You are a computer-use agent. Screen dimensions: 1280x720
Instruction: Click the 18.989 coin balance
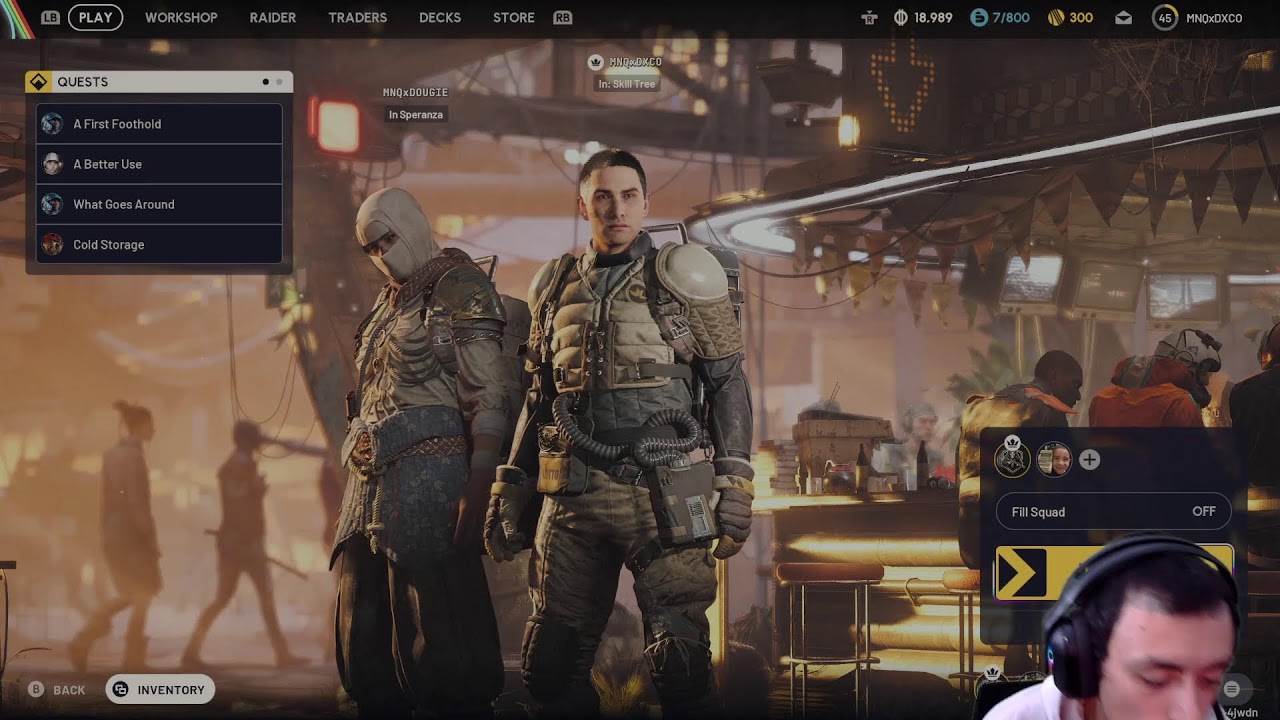pyautogui.click(x=933, y=18)
